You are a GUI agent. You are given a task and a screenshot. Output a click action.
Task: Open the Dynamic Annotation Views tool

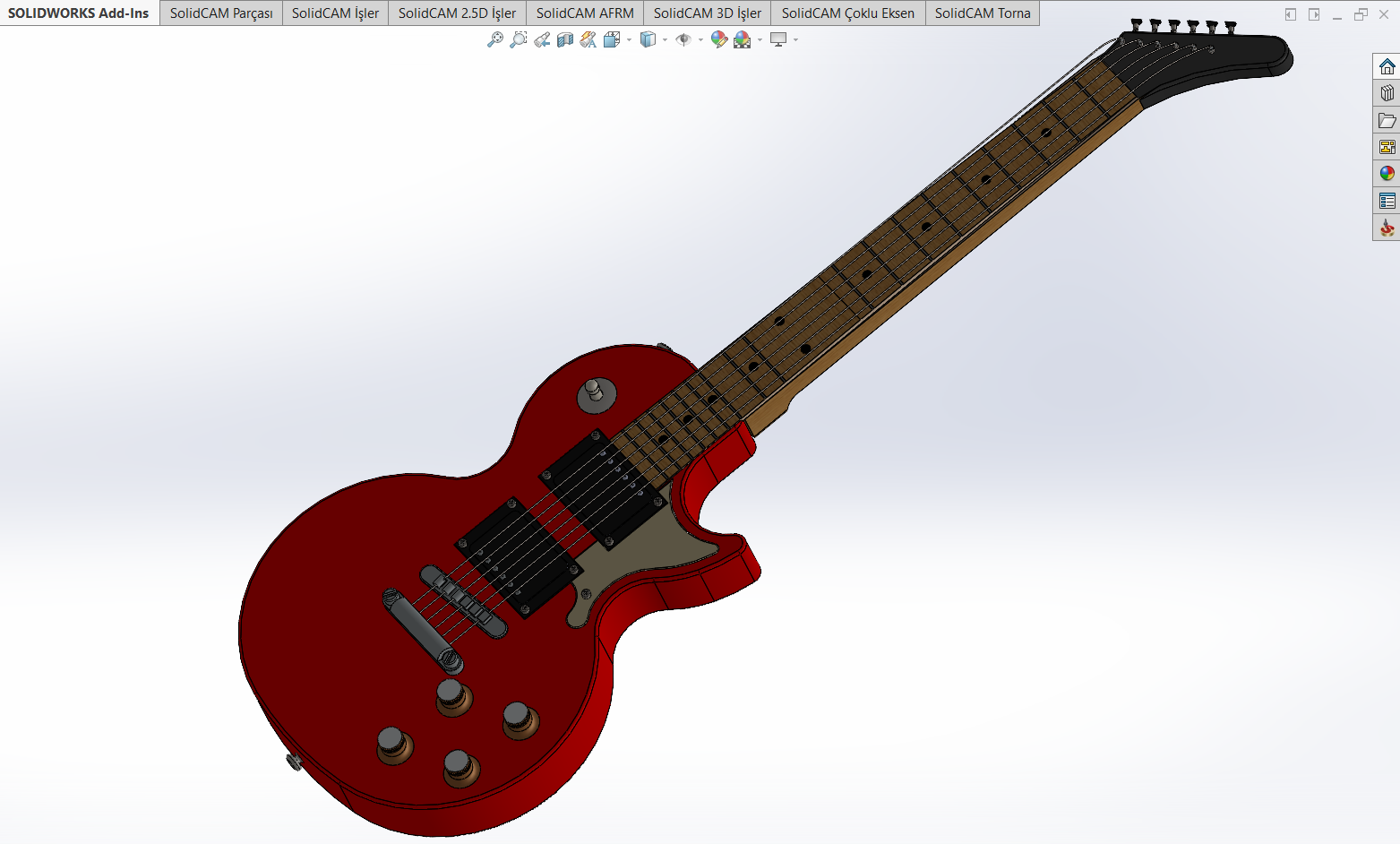pos(588,39)
